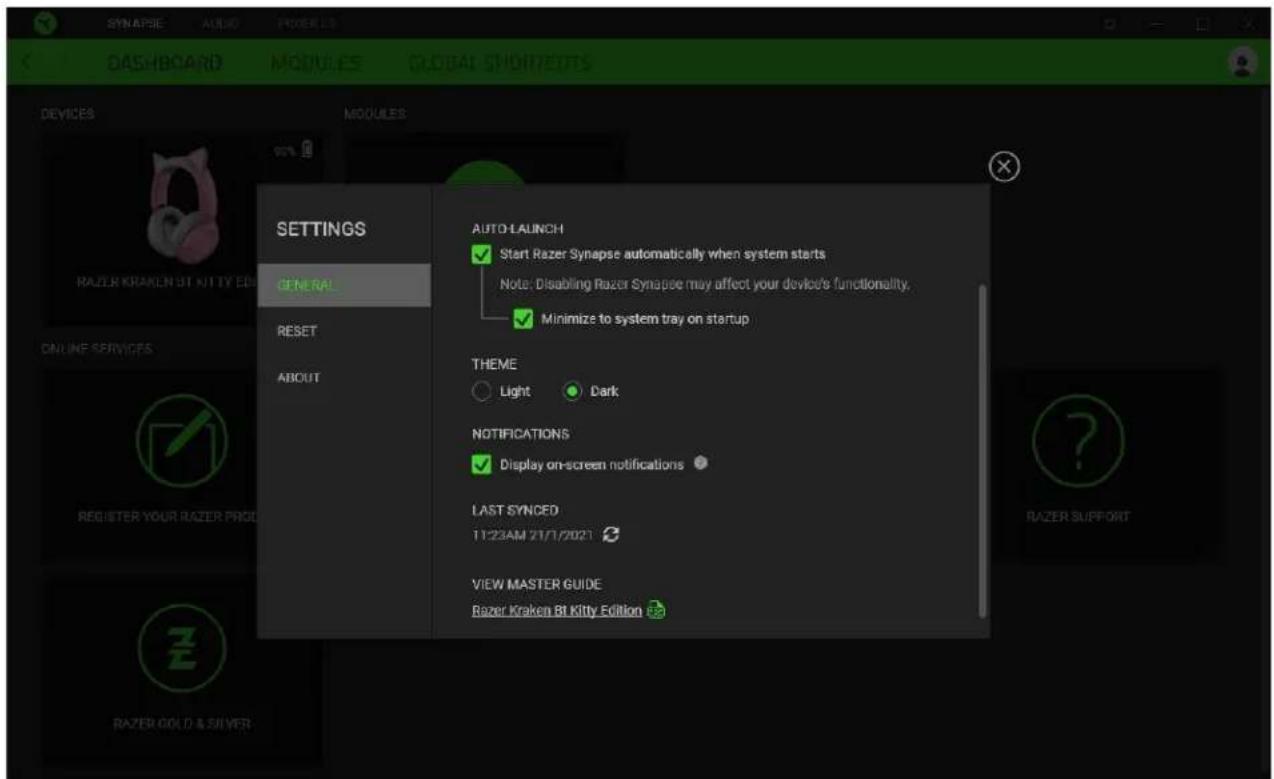
Task: Click the back arrow in the green bar
Action: [27, 63]
